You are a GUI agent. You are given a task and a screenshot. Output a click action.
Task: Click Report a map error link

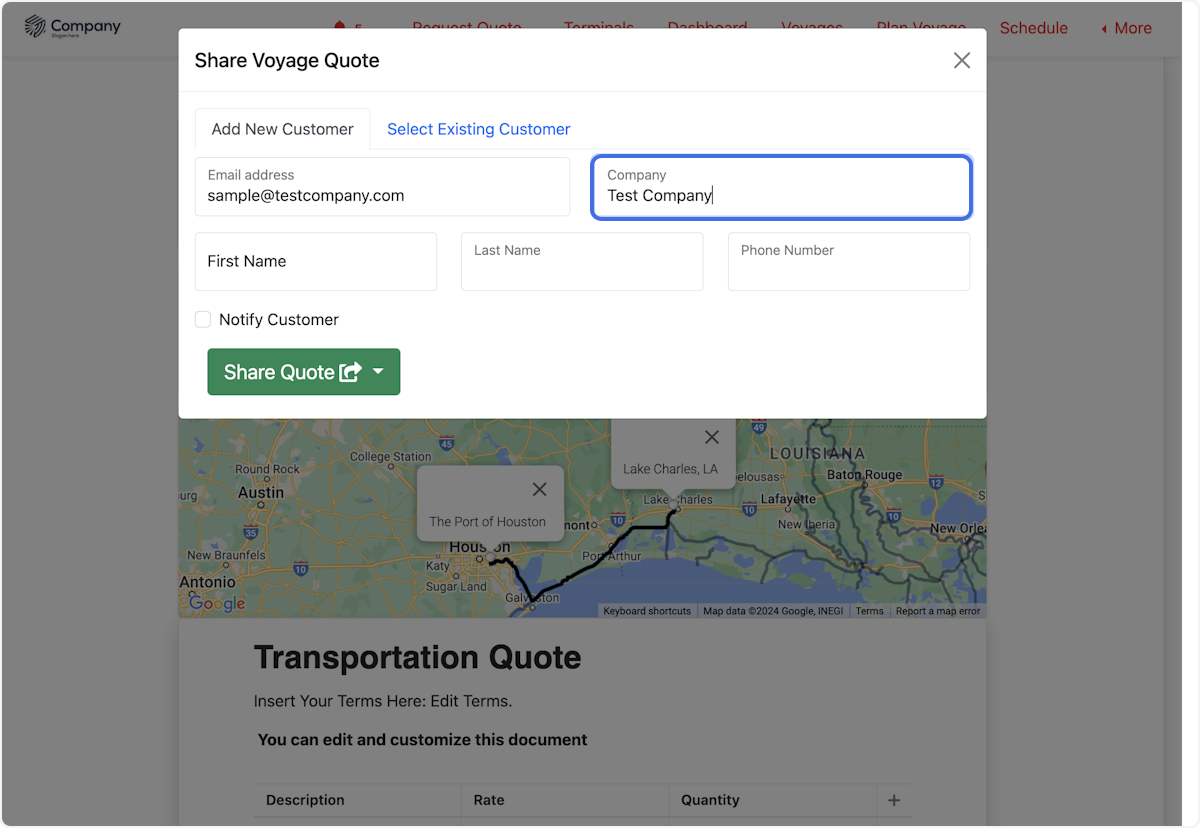click(938, 611)
